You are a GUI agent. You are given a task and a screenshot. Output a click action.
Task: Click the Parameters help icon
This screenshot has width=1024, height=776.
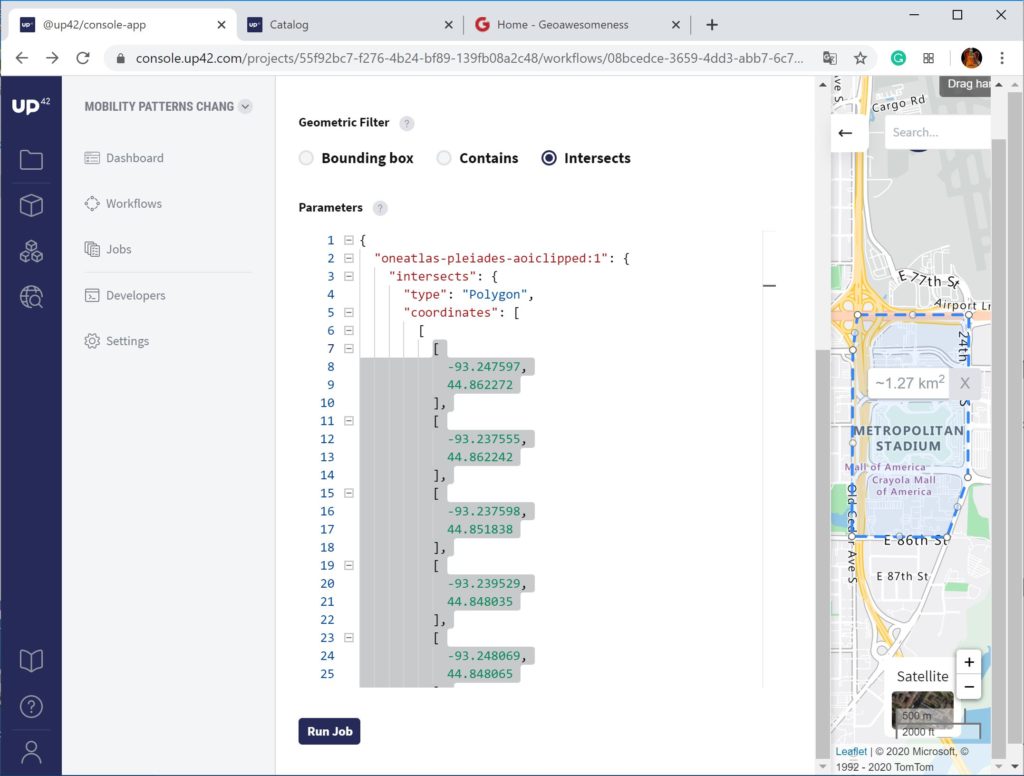click(379, 208)
